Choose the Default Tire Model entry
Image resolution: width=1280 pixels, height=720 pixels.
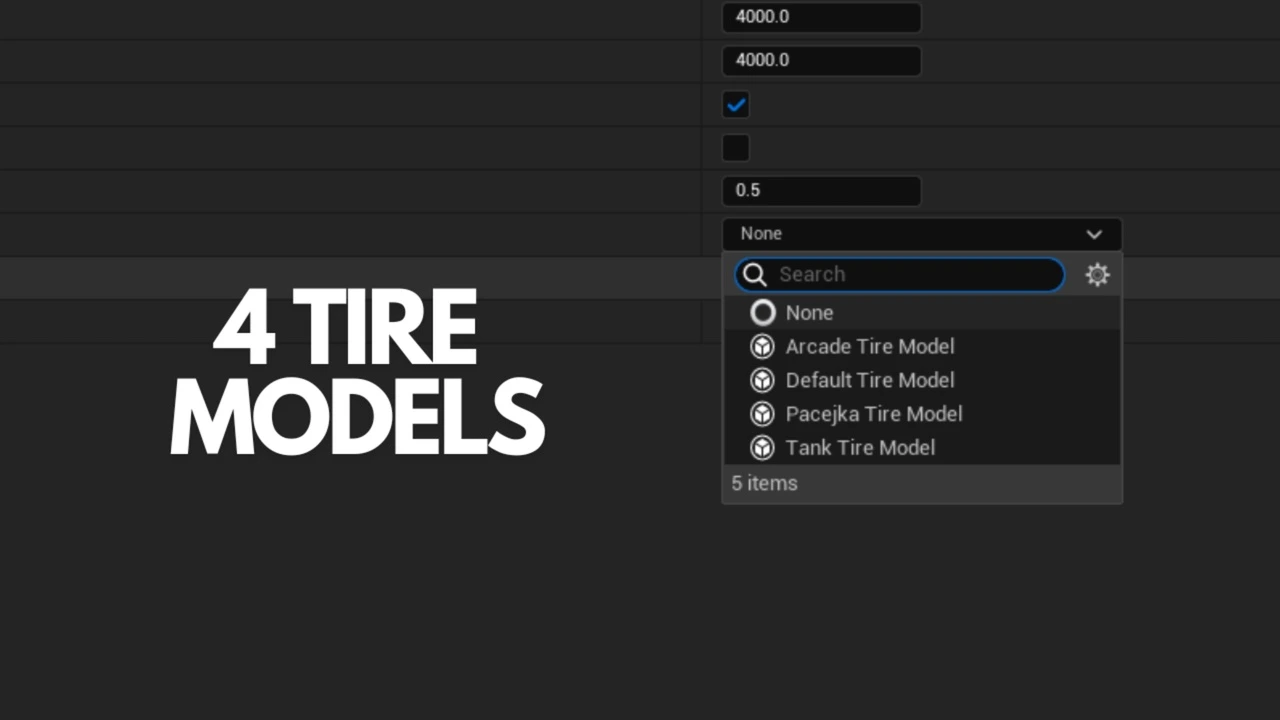869,381
